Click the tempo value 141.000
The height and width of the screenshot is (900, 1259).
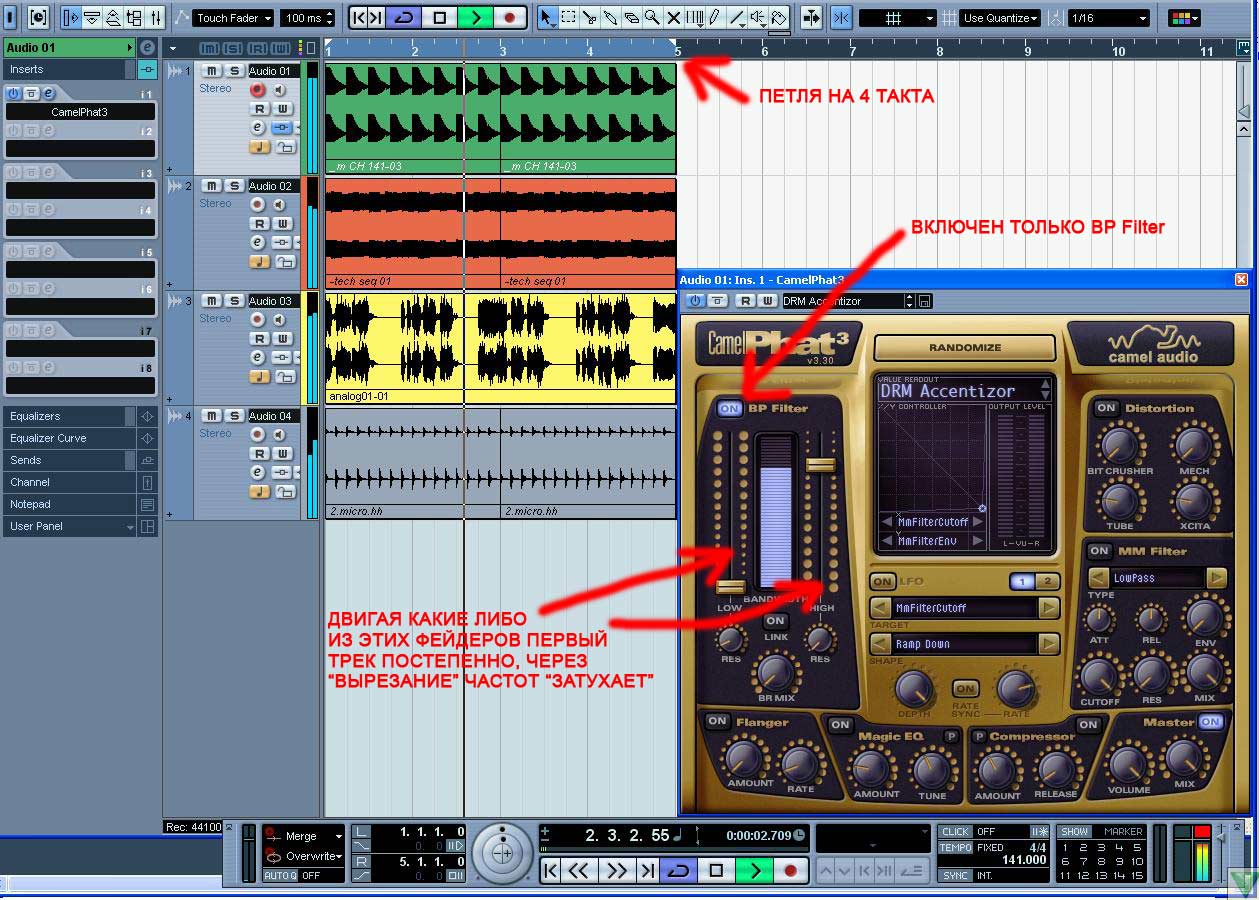click(1024, 860)
